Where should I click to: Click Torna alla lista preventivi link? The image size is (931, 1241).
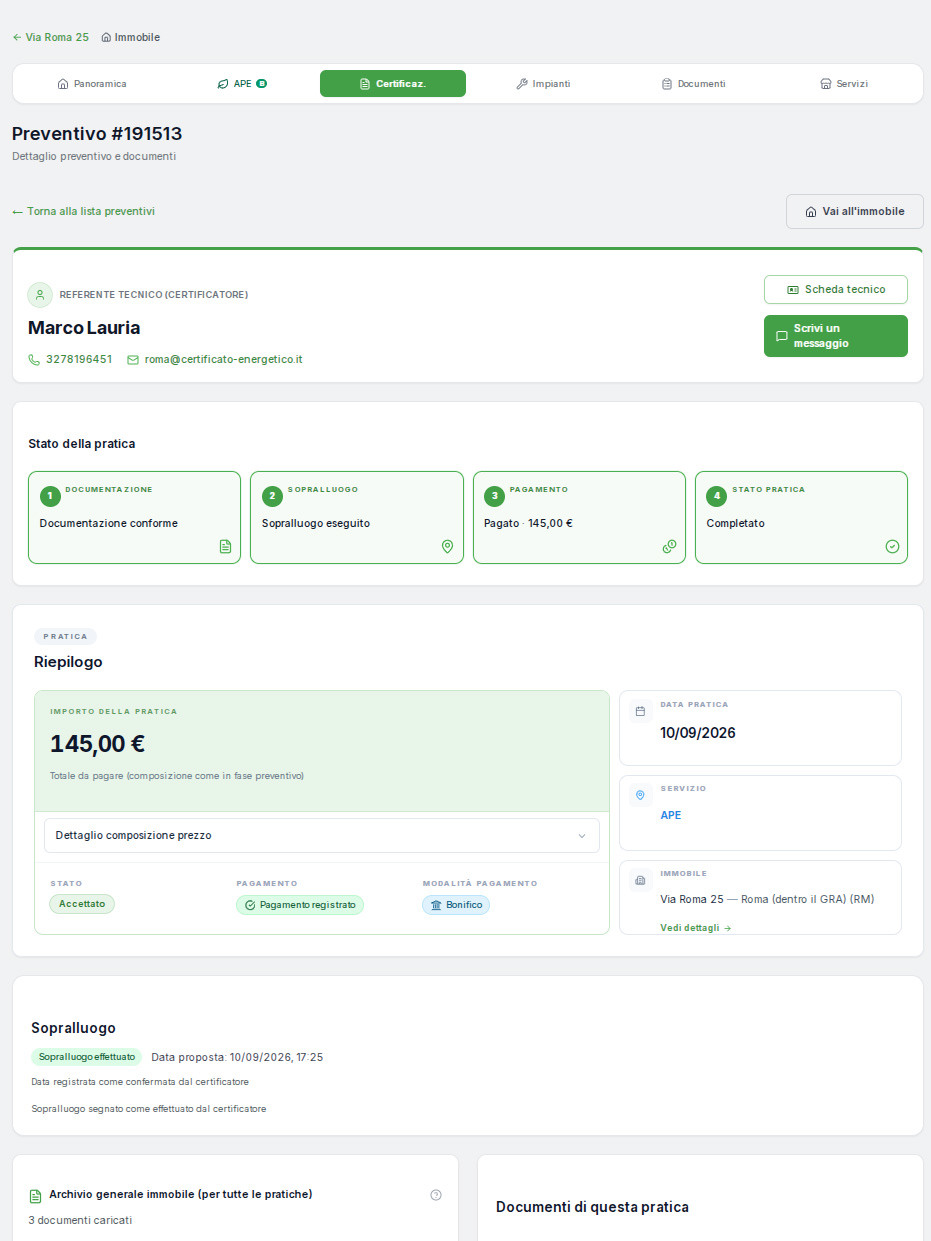pyautogui.click(x=84, y=211)
